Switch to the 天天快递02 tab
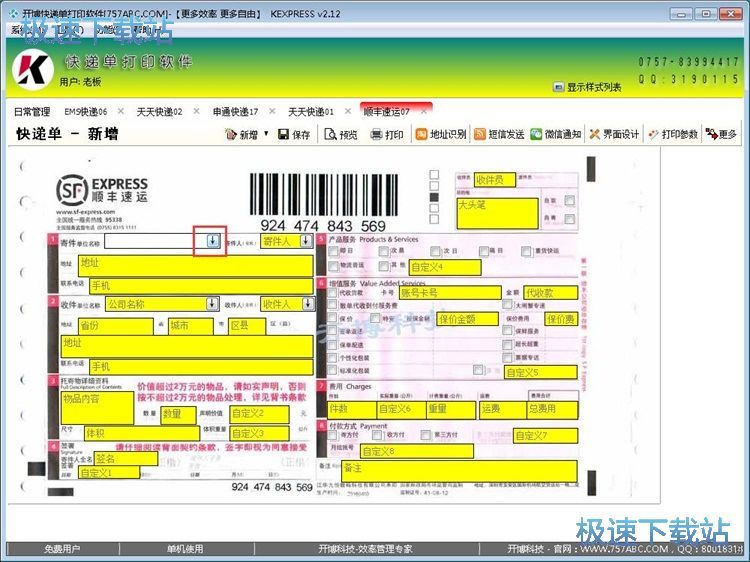The width and height of the screenshot is (750, 562). pyautogui.click(x=159, y=111)
